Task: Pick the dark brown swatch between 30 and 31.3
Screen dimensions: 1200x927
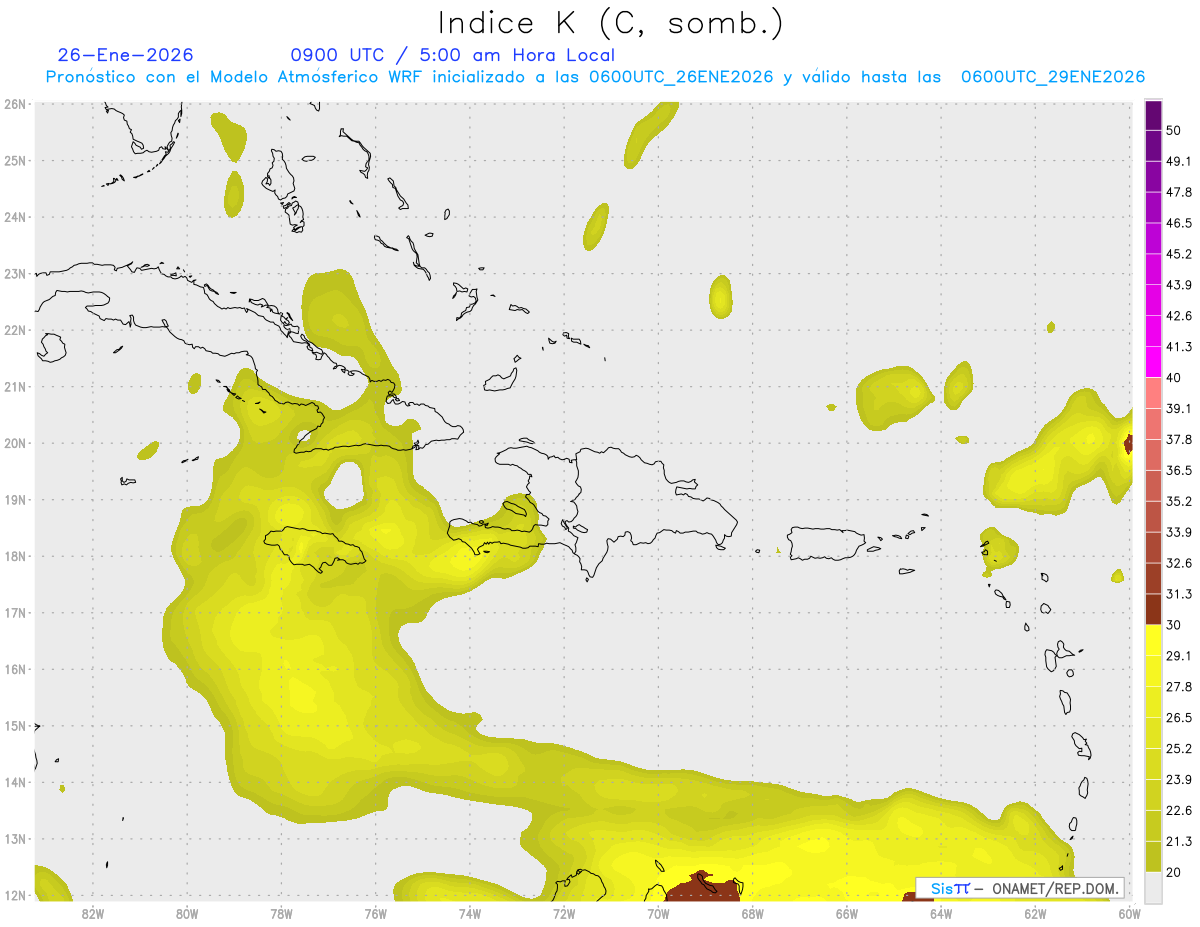Action: pyautogui.click(x=1153, y=610)
